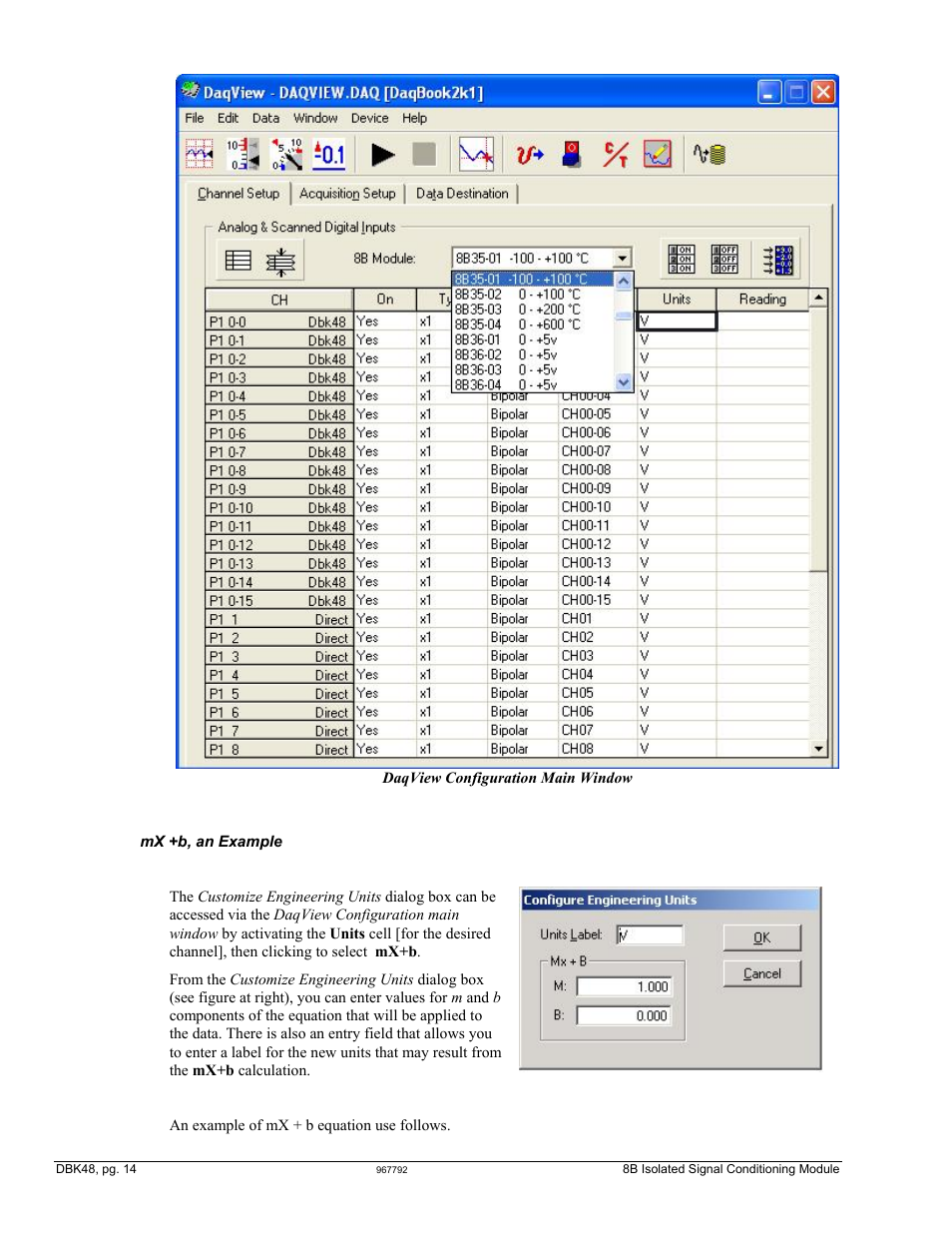Click the Units Label input field

pyautogui.click(x=650, y=935)
